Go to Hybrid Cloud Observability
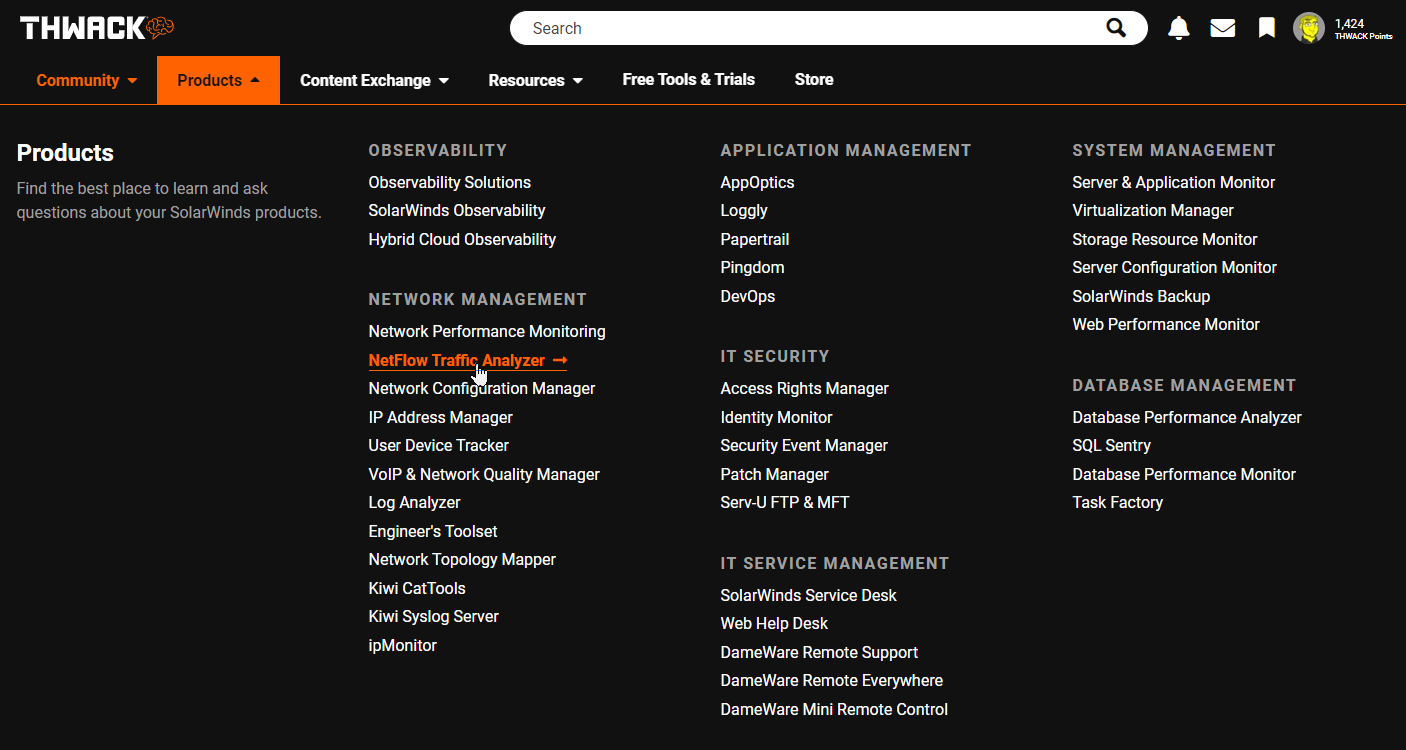Screen dimensions: 1406x750 (462, 239)
